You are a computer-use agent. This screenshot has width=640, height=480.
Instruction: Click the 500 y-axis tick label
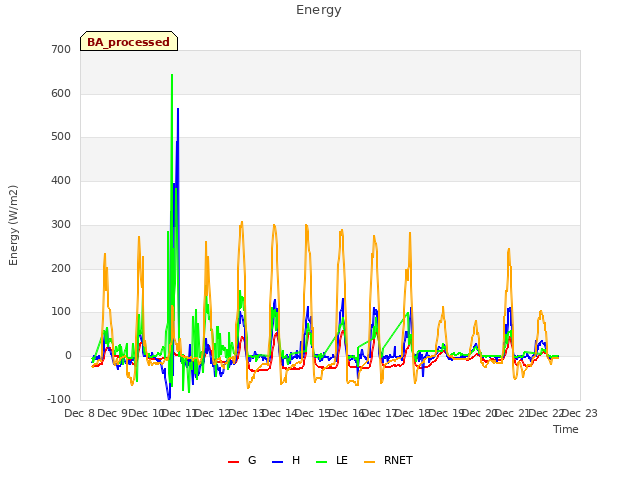[x=61, y=137]
